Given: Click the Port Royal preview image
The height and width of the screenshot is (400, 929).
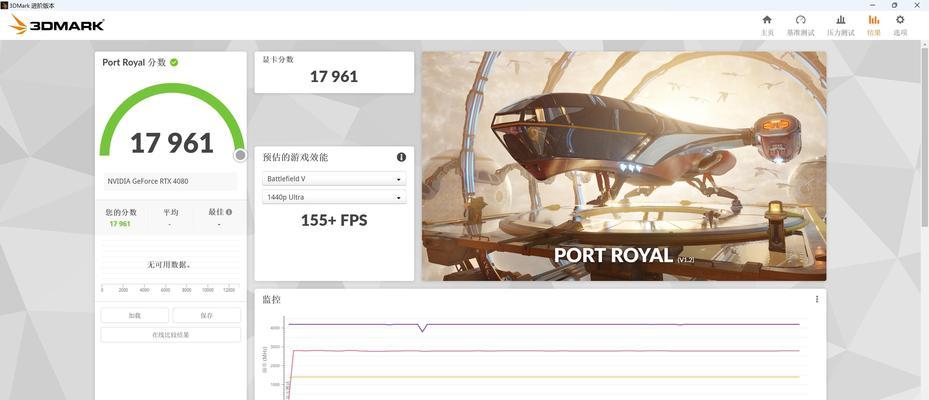Looking at the screenshot, I should tap(624, 166).
